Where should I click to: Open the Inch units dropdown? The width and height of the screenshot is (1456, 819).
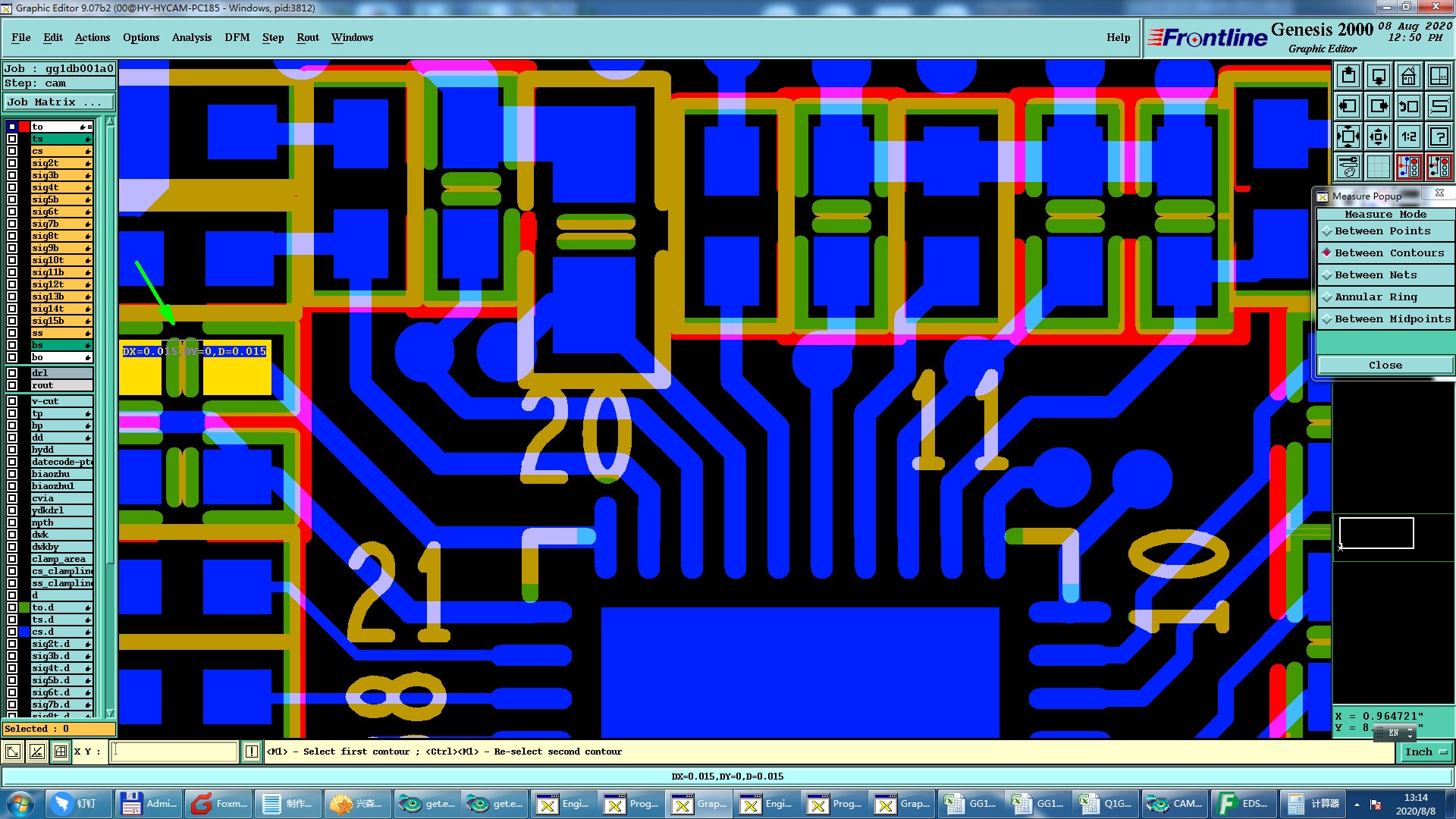point(1426,752)
